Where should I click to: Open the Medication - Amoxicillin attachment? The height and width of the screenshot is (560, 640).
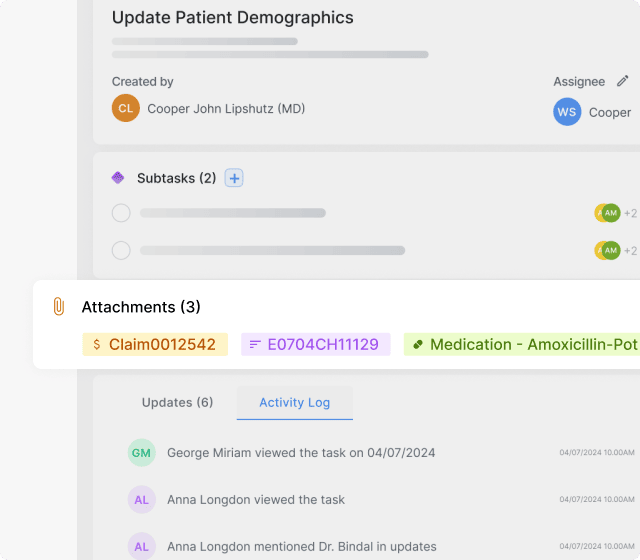(522, 344)
